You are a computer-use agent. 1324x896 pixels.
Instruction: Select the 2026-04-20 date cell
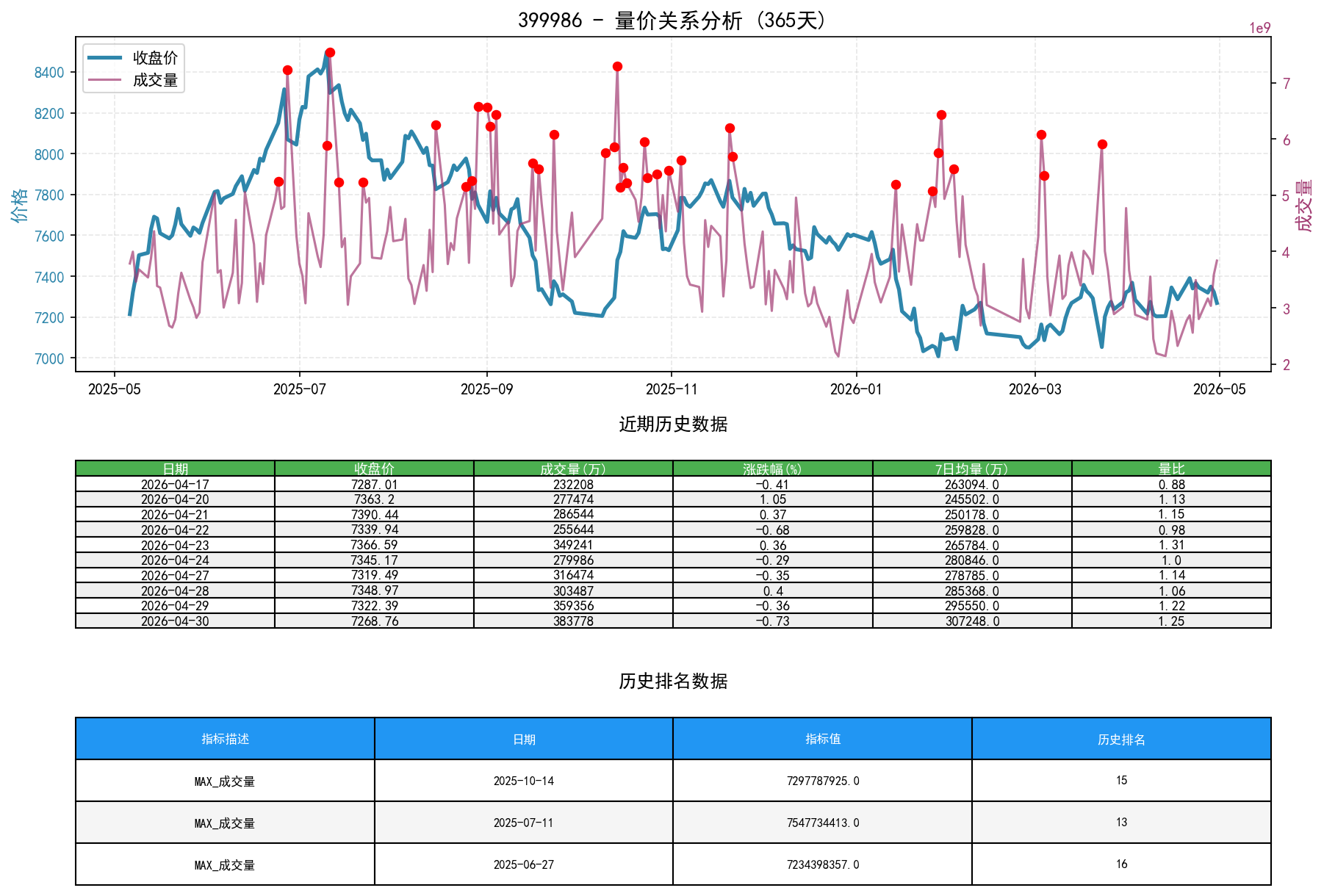pos(175,499)
